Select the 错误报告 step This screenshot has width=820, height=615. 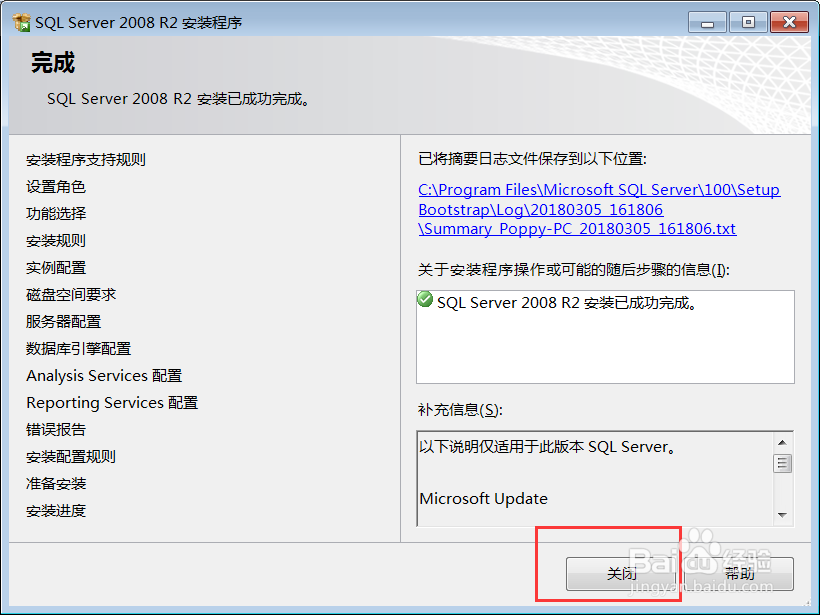[56, 430]
